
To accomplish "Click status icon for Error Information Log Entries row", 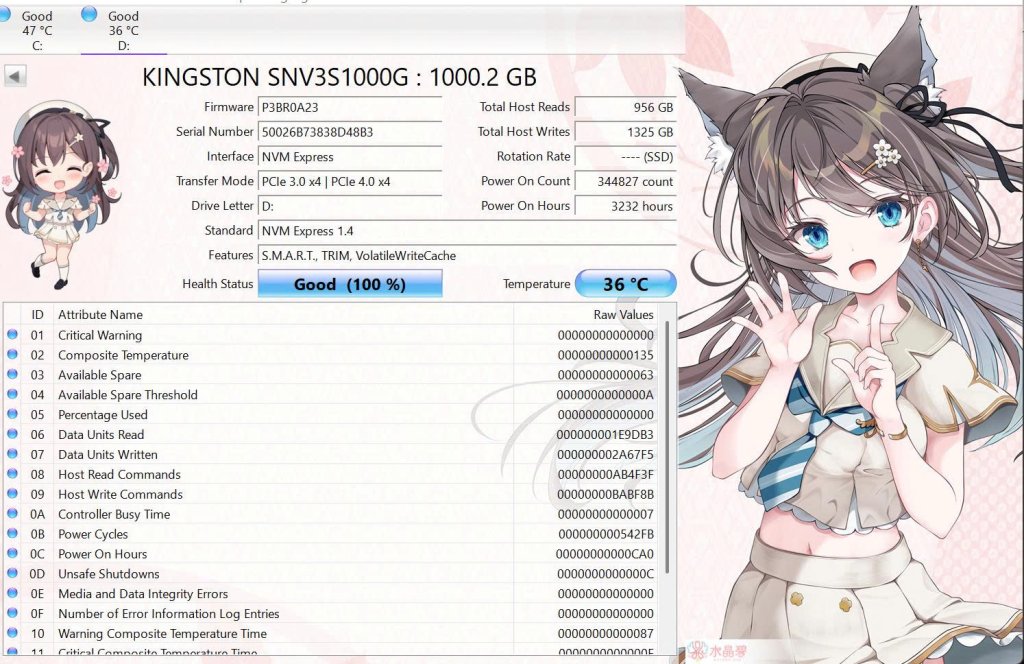I will pos(12,613).
